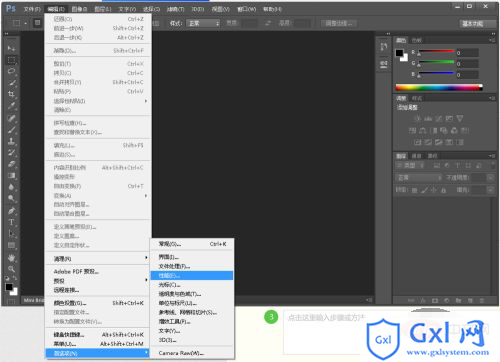500x362 pixels.
Task: Select the Brush tool
Action: point(11,130)
